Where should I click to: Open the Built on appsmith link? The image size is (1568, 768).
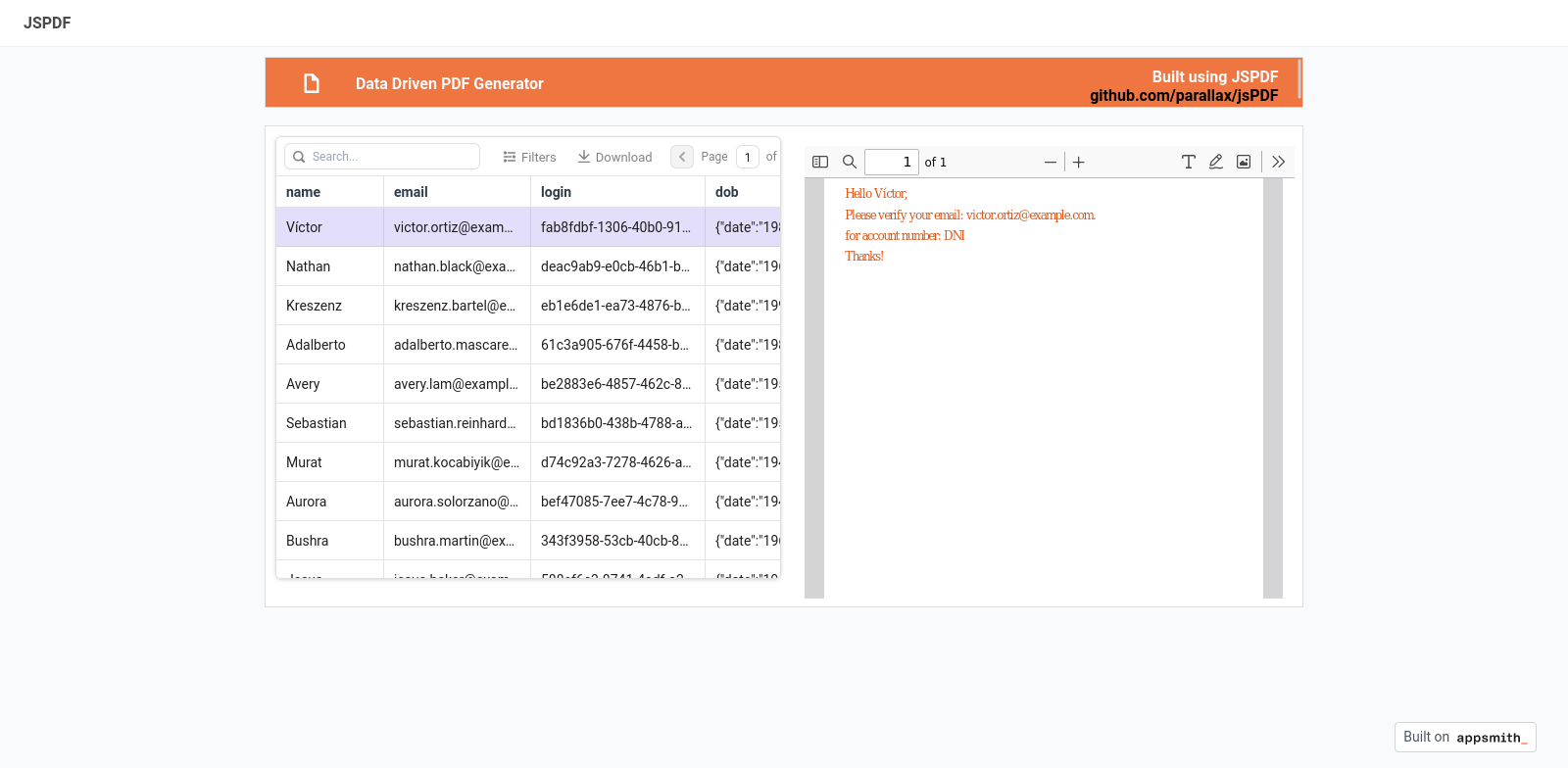click(x=1464, y=737)
